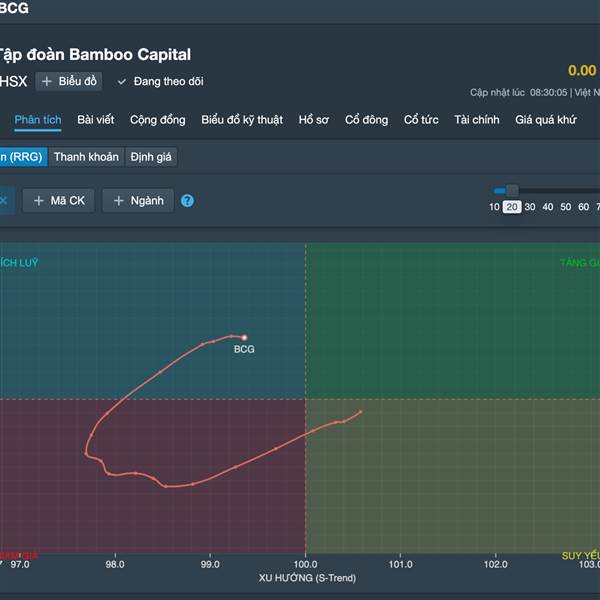The width and height of the screenshot is (600, 600).
Task: Open the Bài viết tab
Action: click(96, 120)
